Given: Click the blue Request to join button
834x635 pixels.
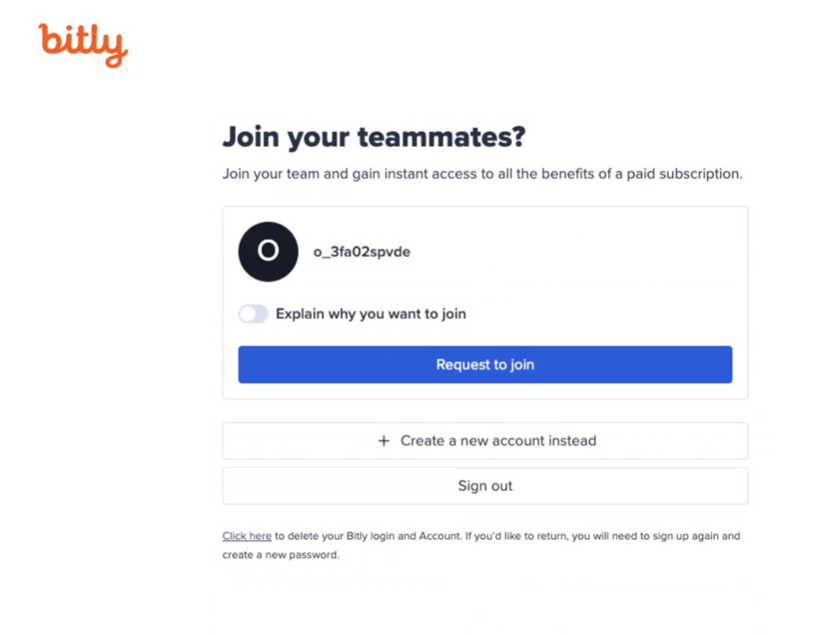Looking at the screenshot, I should click(485, 365).
